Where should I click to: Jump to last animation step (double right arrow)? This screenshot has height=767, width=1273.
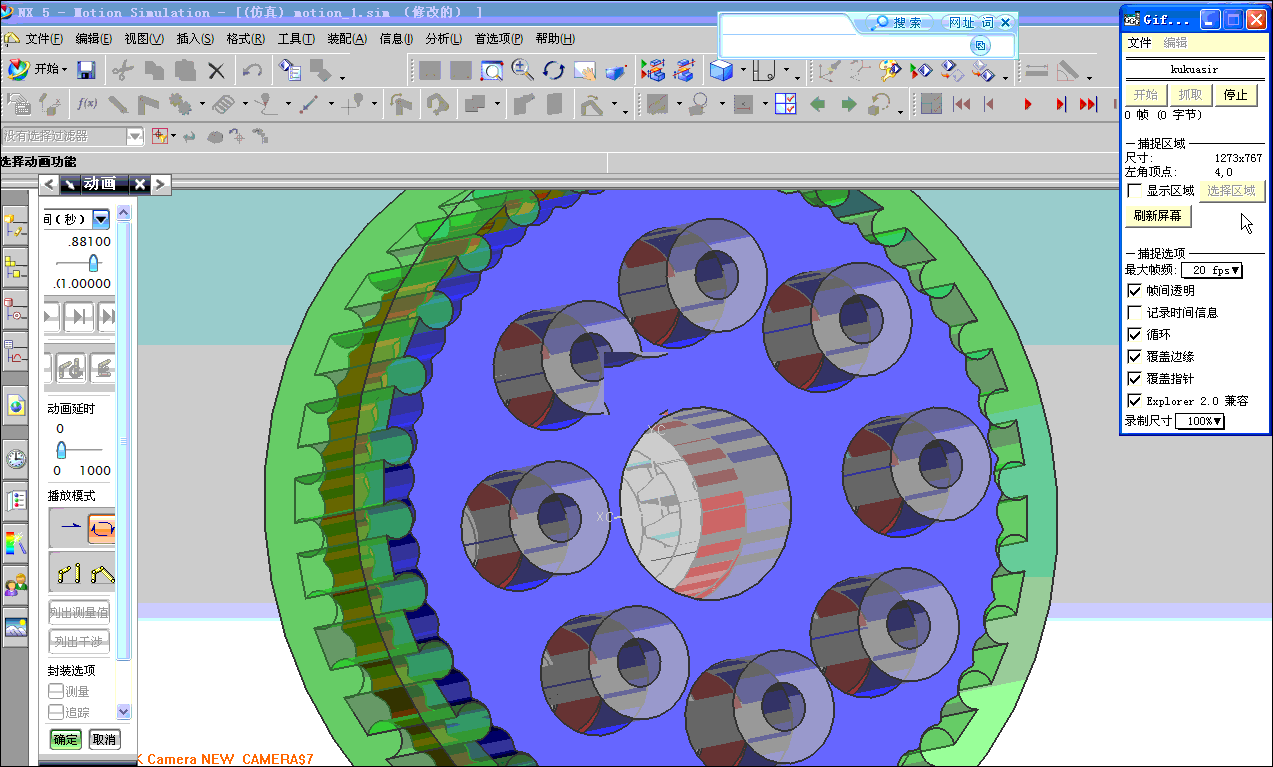tap(1088, 103)
